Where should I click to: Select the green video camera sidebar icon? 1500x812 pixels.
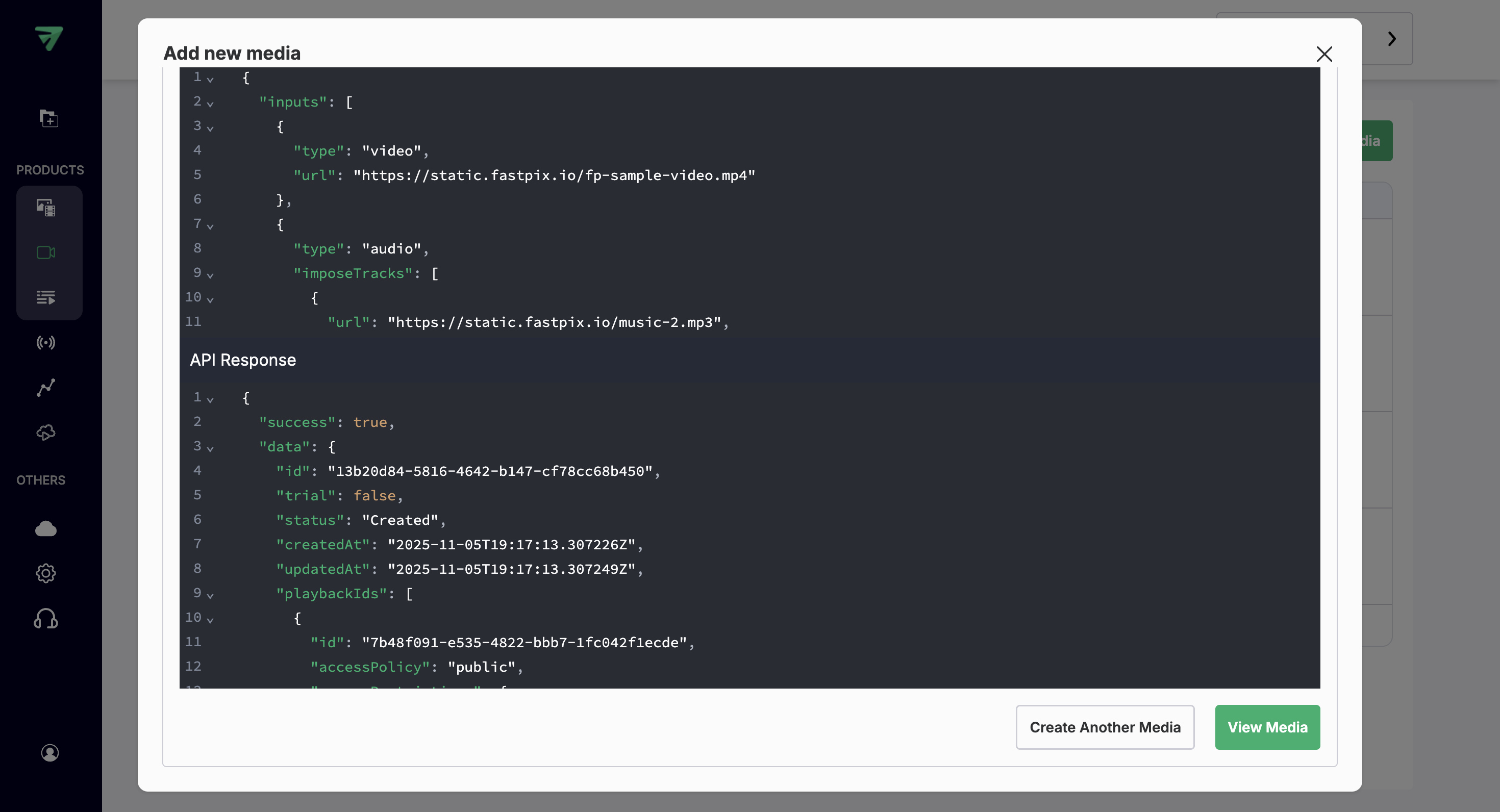tap(46, 252)
